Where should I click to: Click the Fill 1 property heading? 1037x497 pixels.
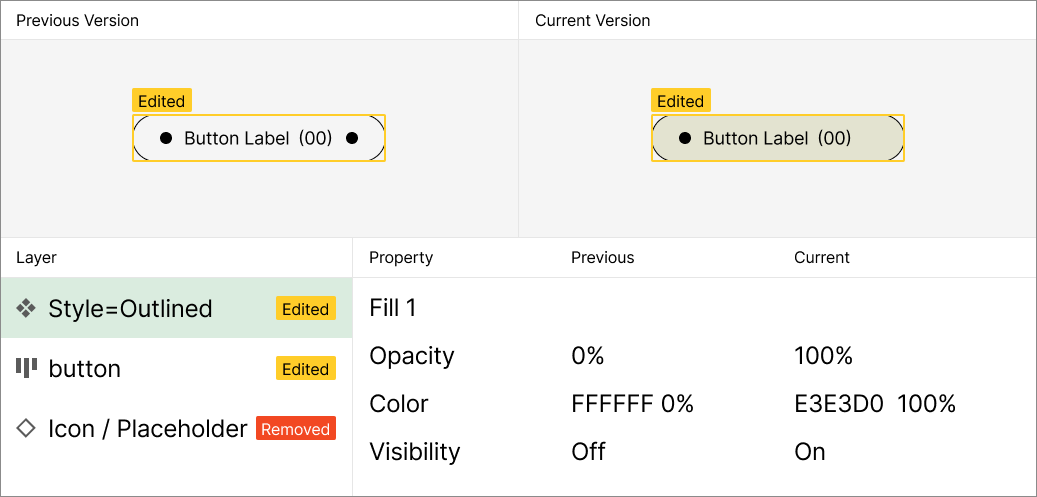pyautogui.click(x=393, y=308)
